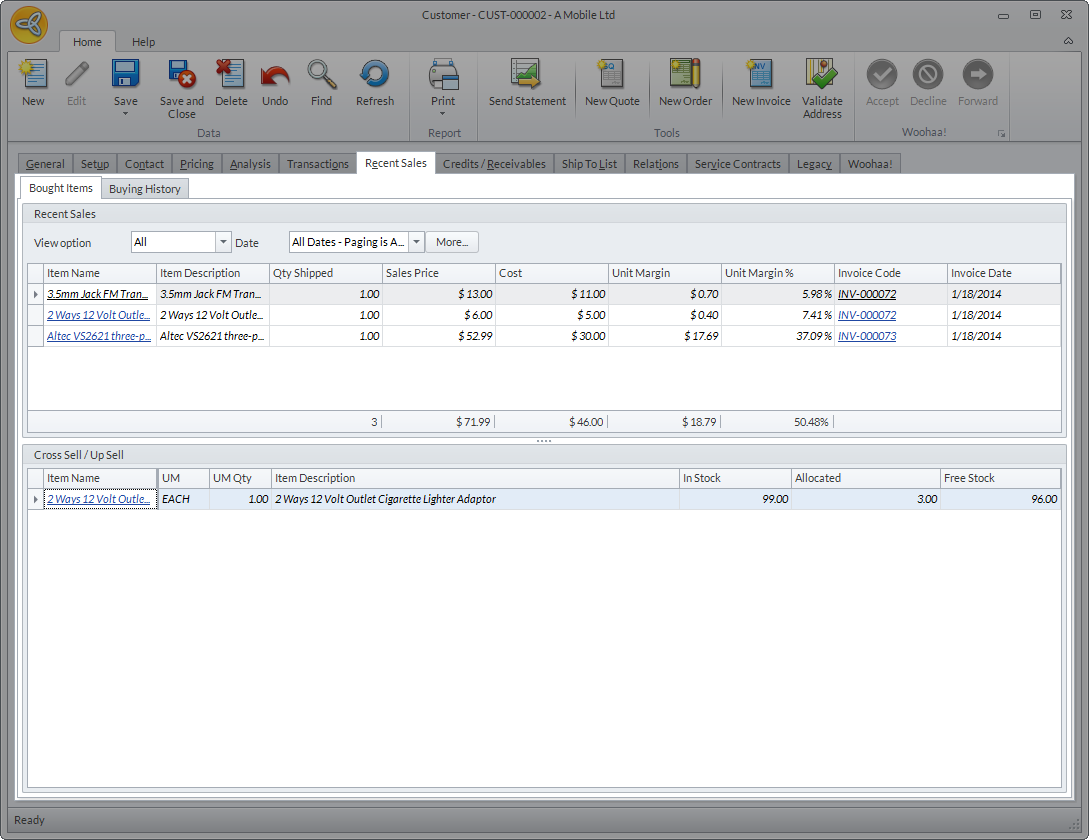Click the New Order icon
The width and height of the screenshot is (1089, 840).
(x=685, y=75)
